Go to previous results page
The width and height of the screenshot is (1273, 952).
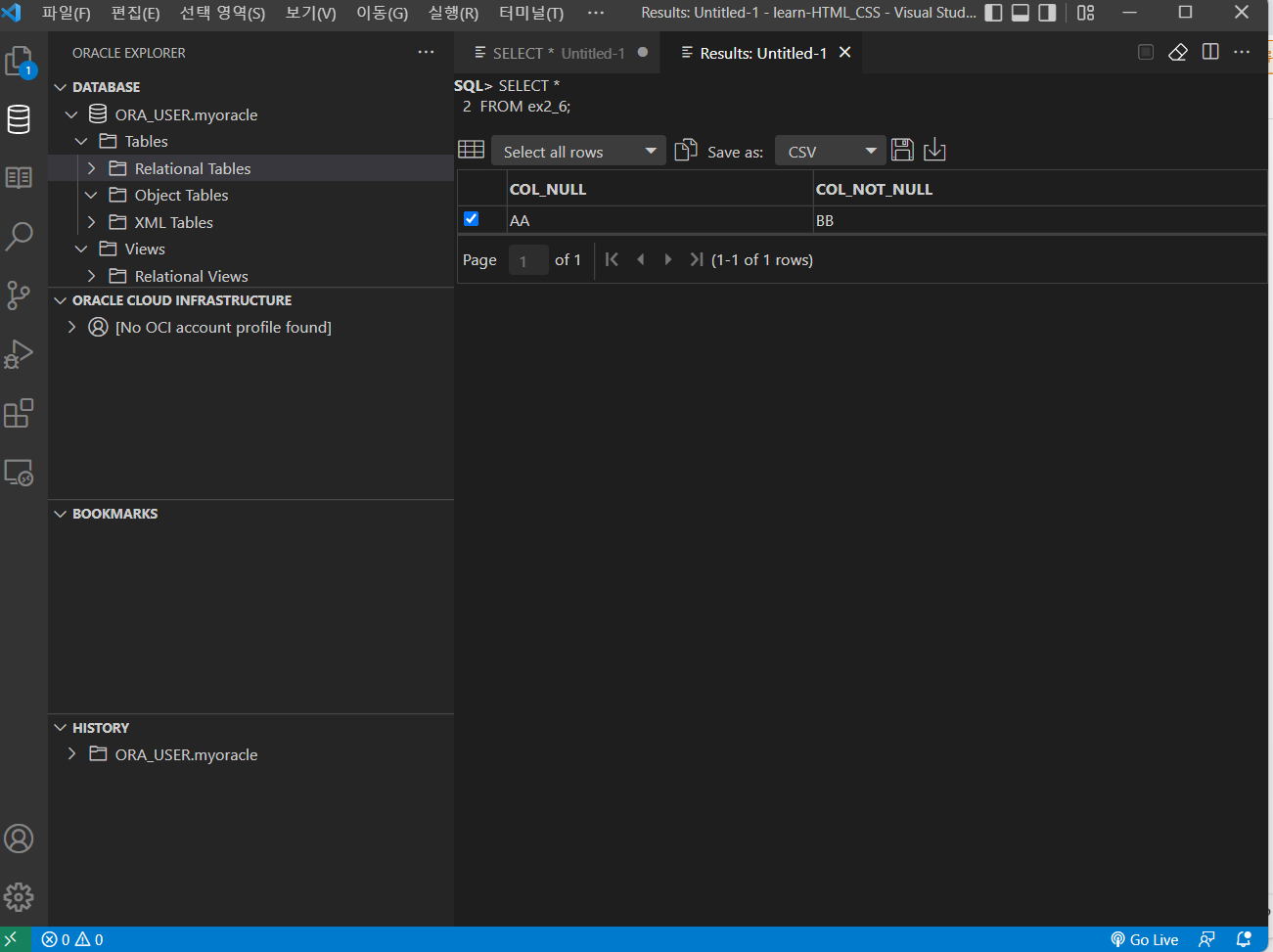point(641,259)
